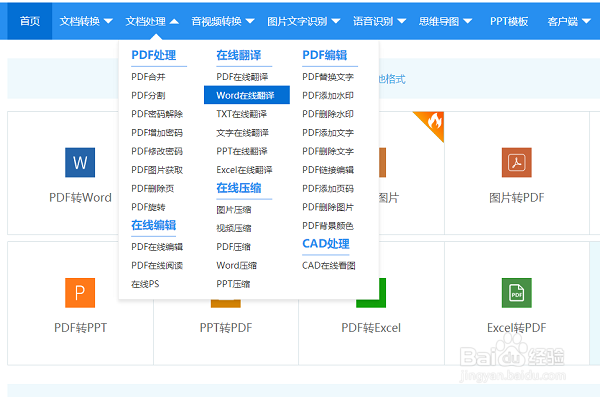Expand the 音视频转换 dropdown menu
Viewport: 600px width, 397px height.
(223, 21)
